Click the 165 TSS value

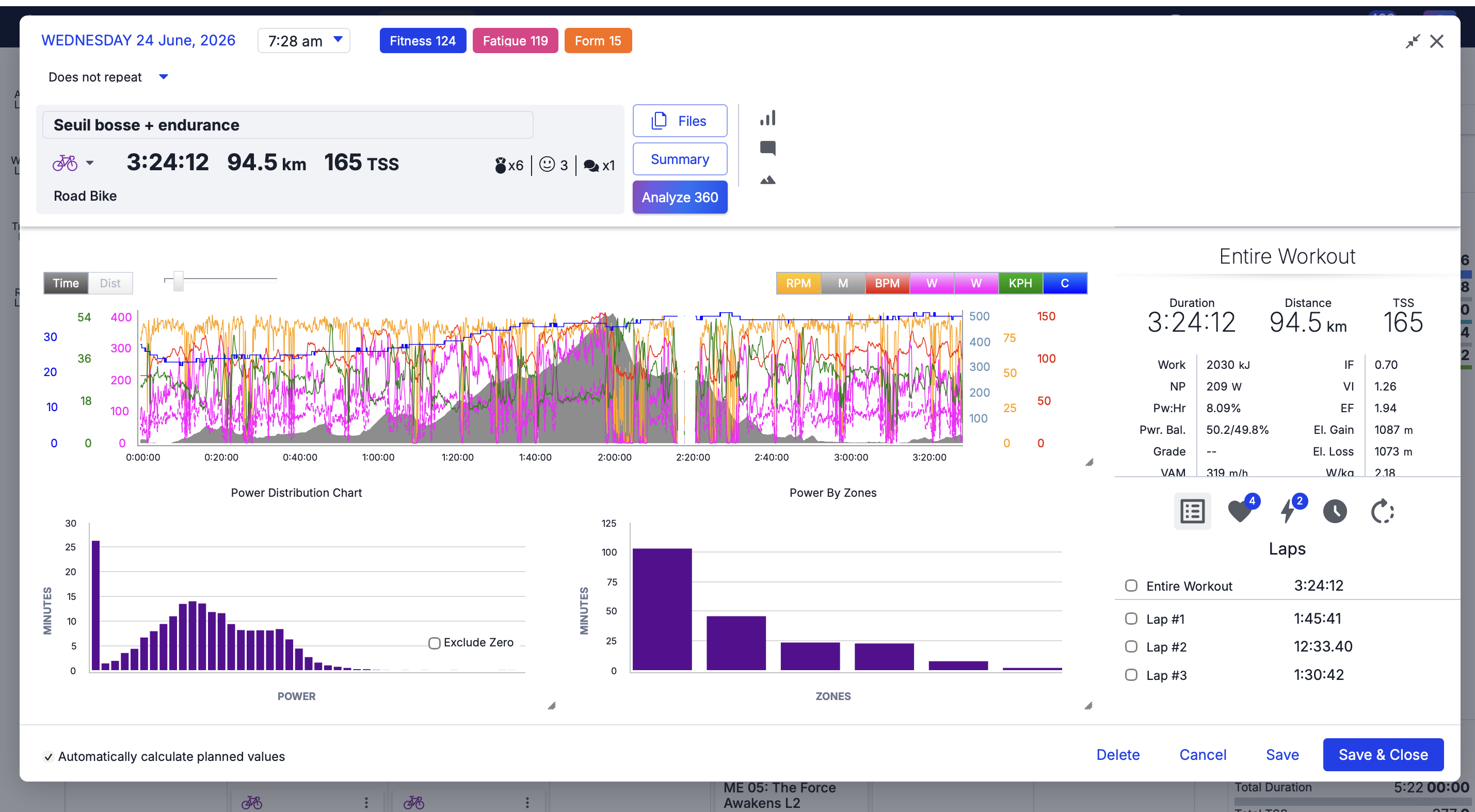pos(361,163)
